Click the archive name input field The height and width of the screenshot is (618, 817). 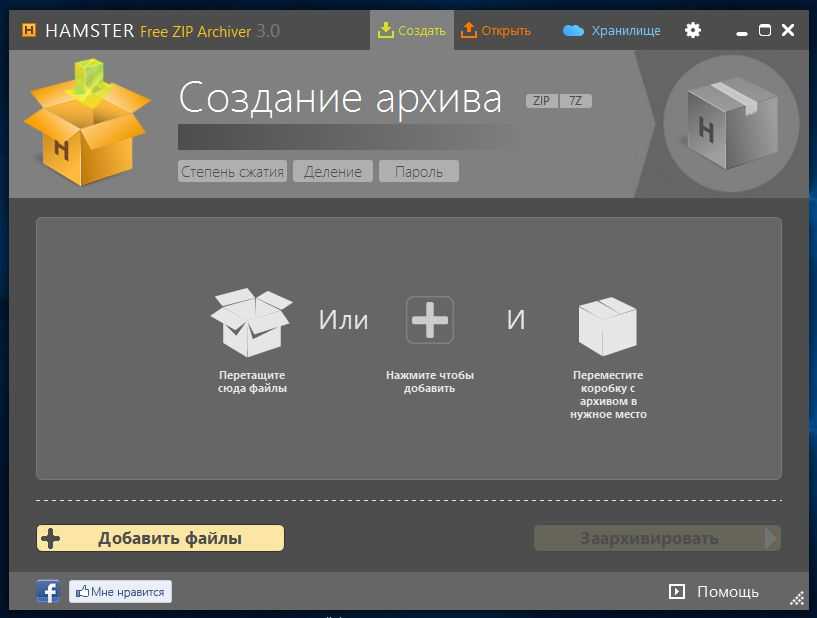tap(345, 137)
